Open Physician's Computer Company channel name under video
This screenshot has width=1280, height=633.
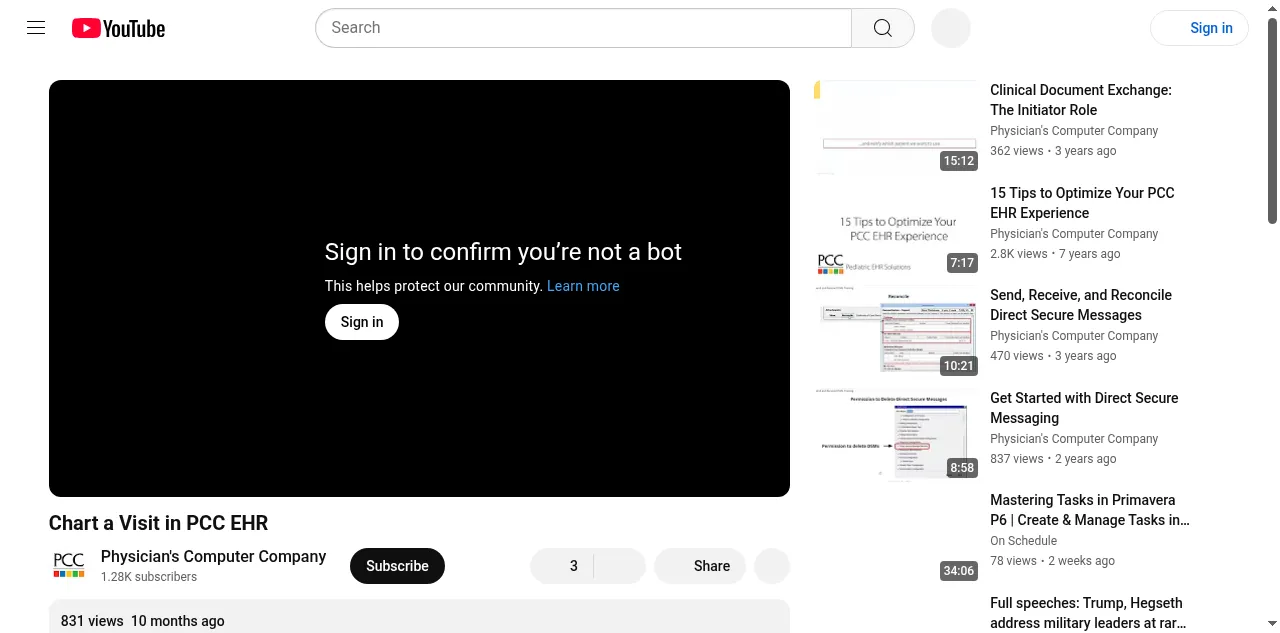coord(213,557)
